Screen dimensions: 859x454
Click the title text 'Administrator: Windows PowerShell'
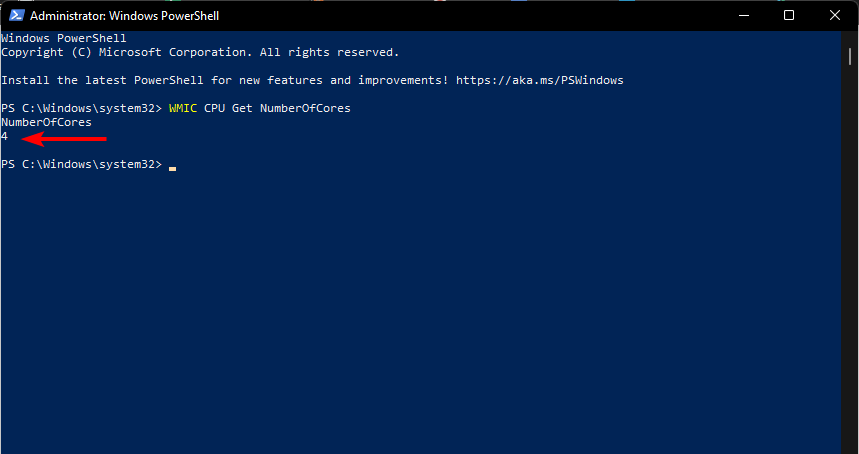[125, 16]
